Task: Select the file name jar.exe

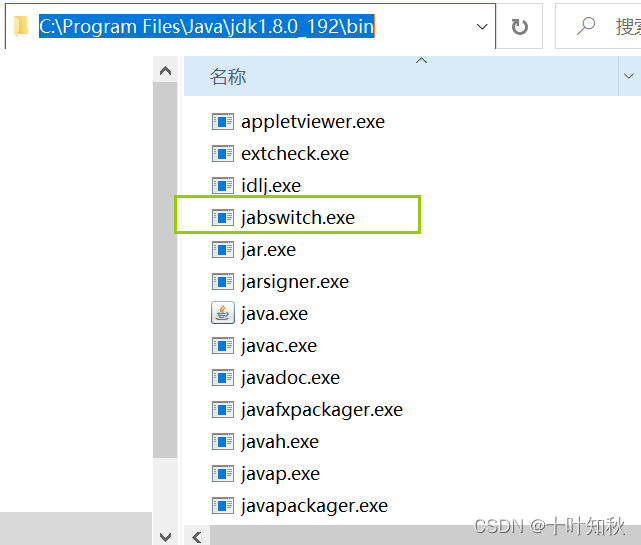Action: pos(268,250)
